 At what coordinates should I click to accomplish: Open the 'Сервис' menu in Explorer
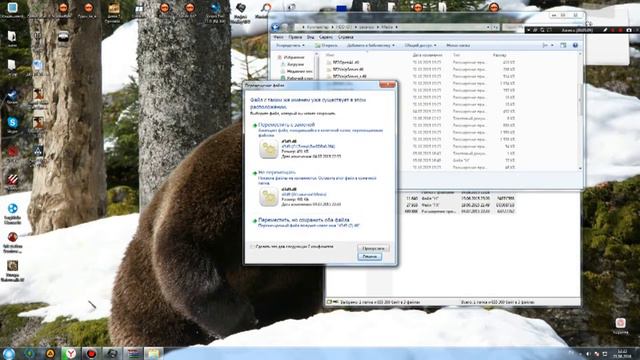326,37
